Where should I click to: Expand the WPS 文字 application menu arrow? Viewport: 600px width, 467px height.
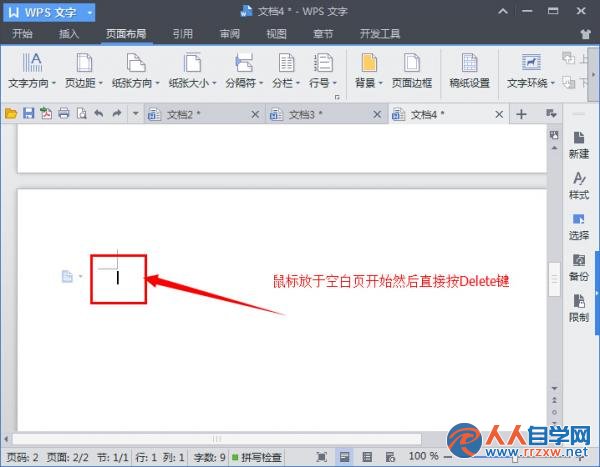(90, 13)
